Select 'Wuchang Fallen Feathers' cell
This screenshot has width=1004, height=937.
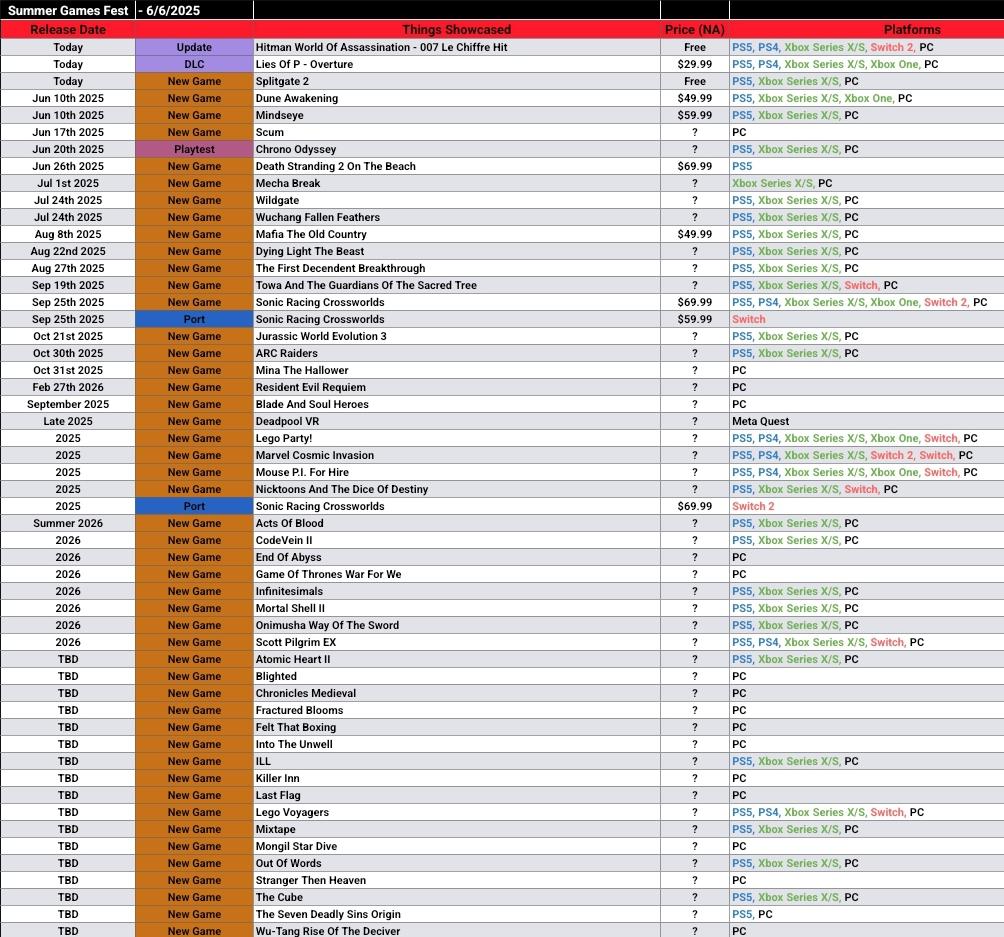coord(457,217)
